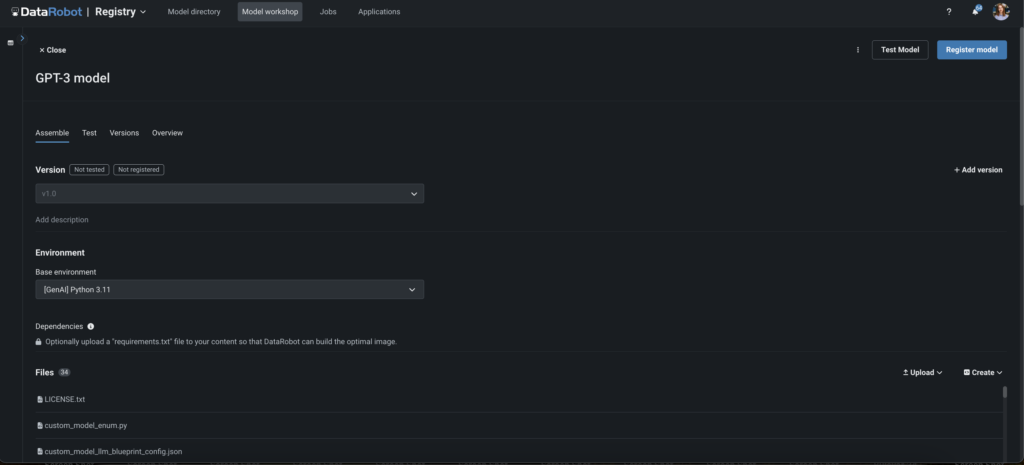Image resolution: width=1024 pixels, height=465 pixels.
Task: Open the v1.0 version dropdown
Action: pos(229,193)
